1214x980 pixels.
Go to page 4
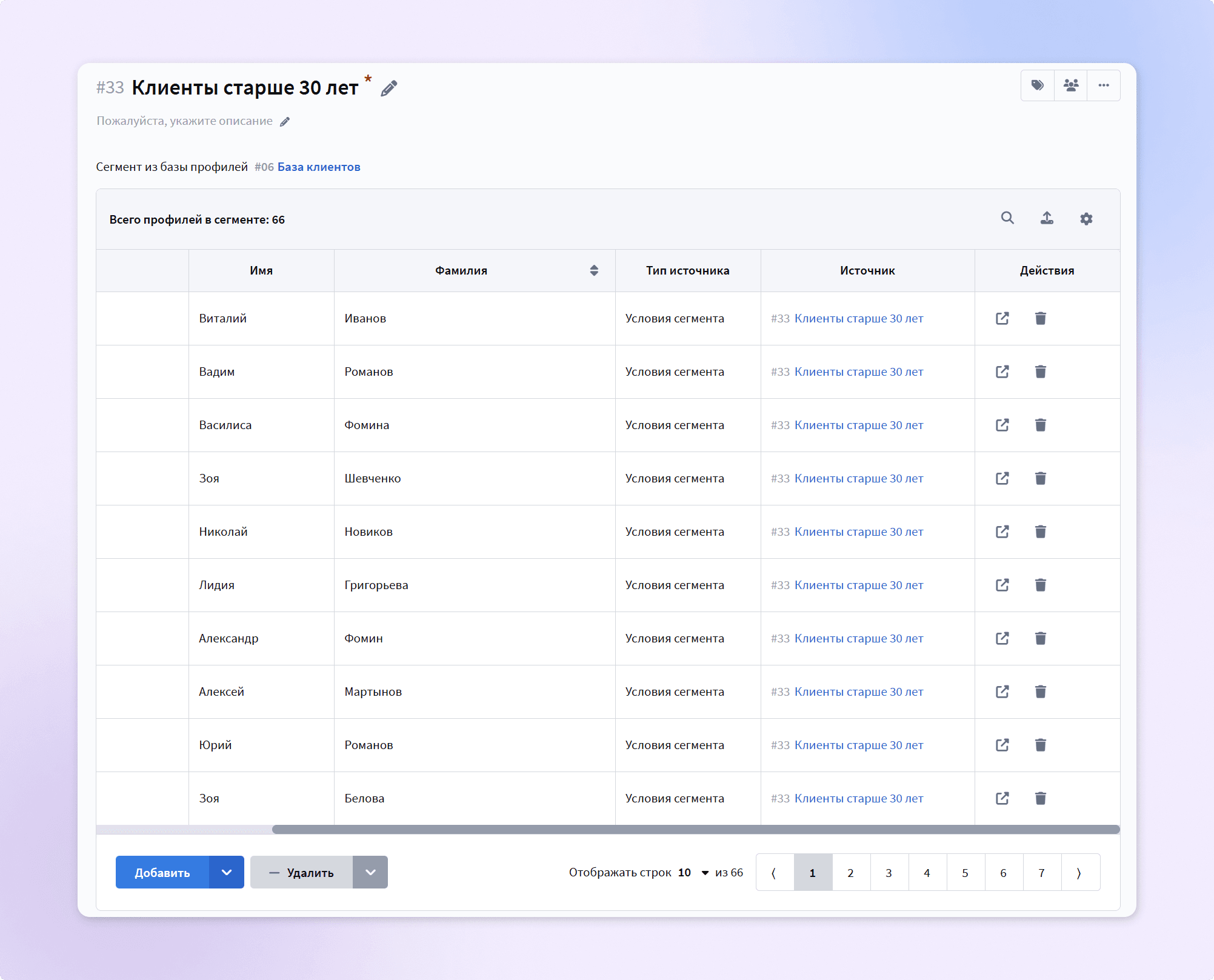tap(927, 873)
